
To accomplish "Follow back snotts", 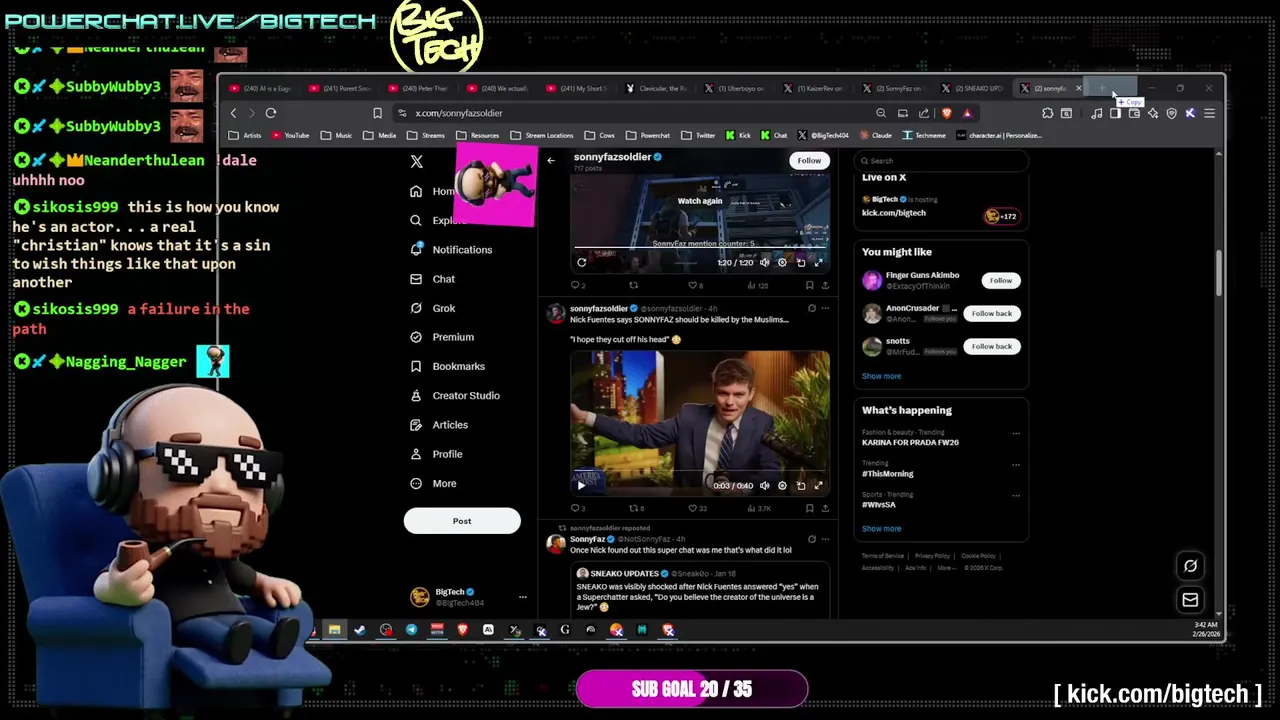I will coord(992,347).
